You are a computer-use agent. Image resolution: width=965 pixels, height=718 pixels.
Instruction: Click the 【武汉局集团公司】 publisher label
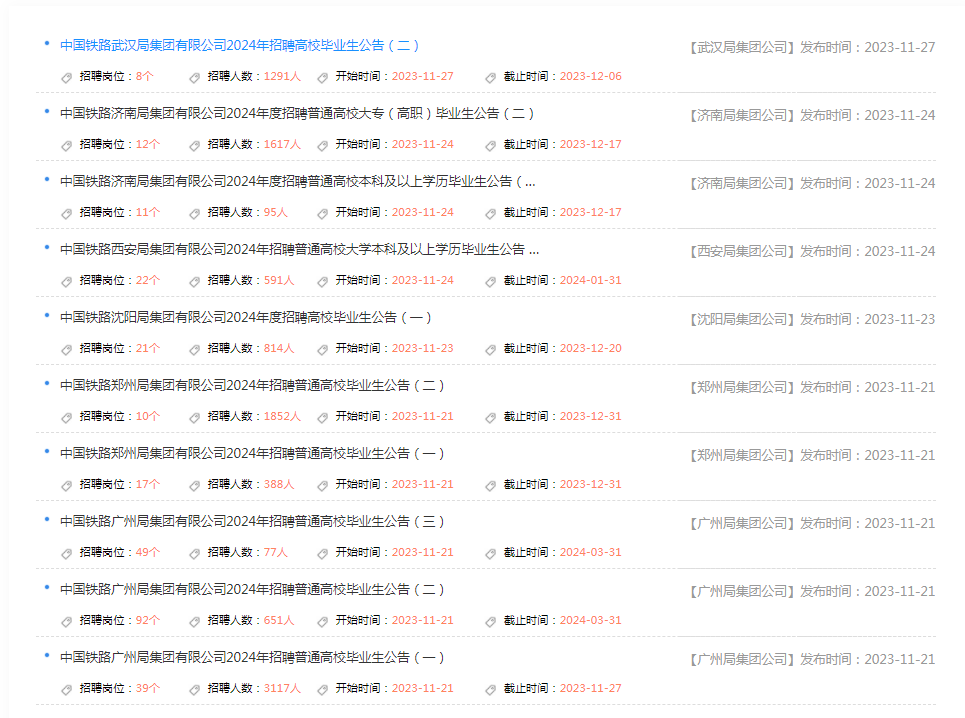[x=743, y=47]
